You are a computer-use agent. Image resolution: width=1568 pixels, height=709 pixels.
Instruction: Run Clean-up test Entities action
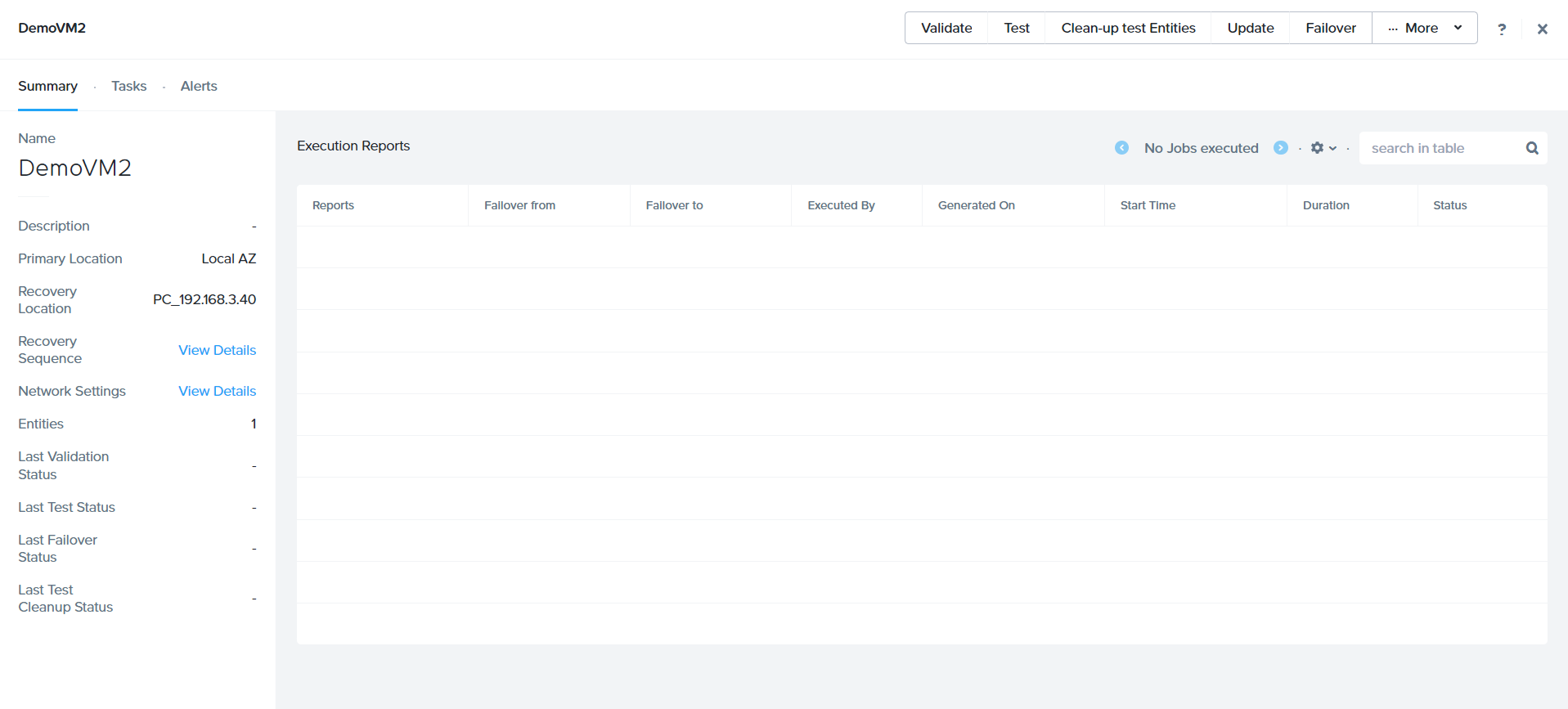pos(1127,28)
